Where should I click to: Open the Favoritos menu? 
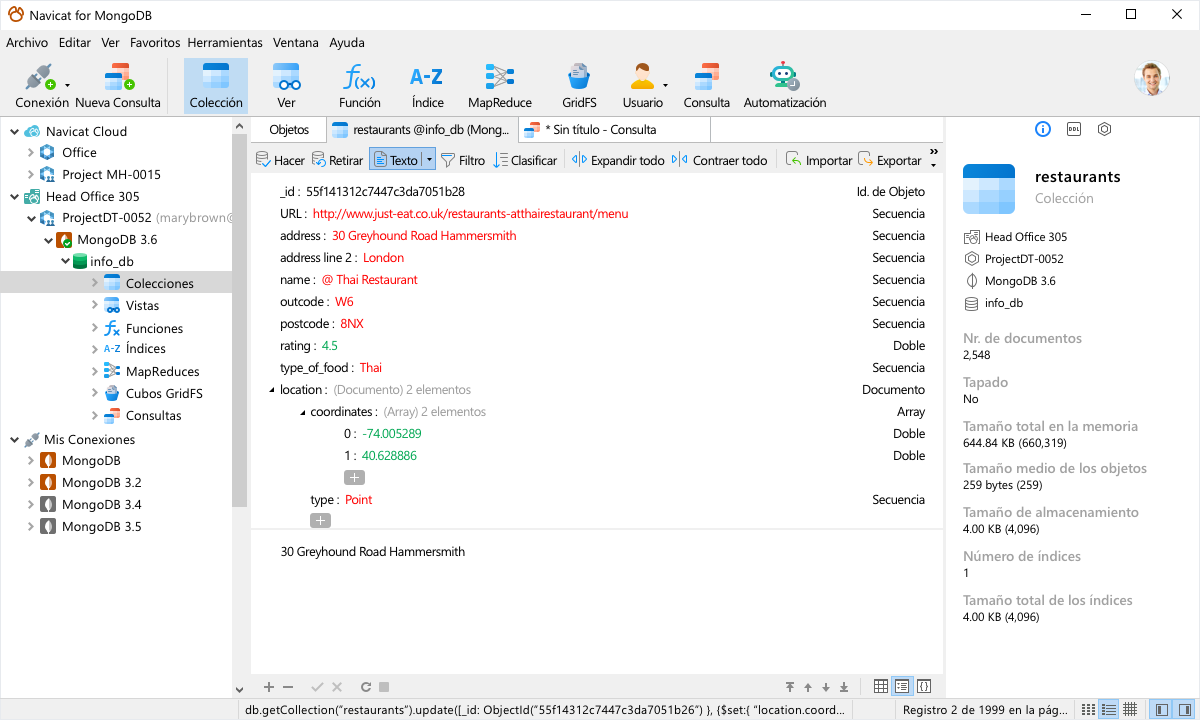click(155, 43)
